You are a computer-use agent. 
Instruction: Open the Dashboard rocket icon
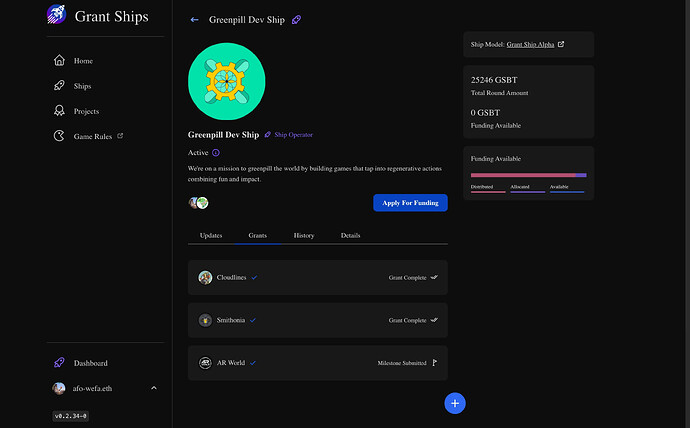(59, 362)
